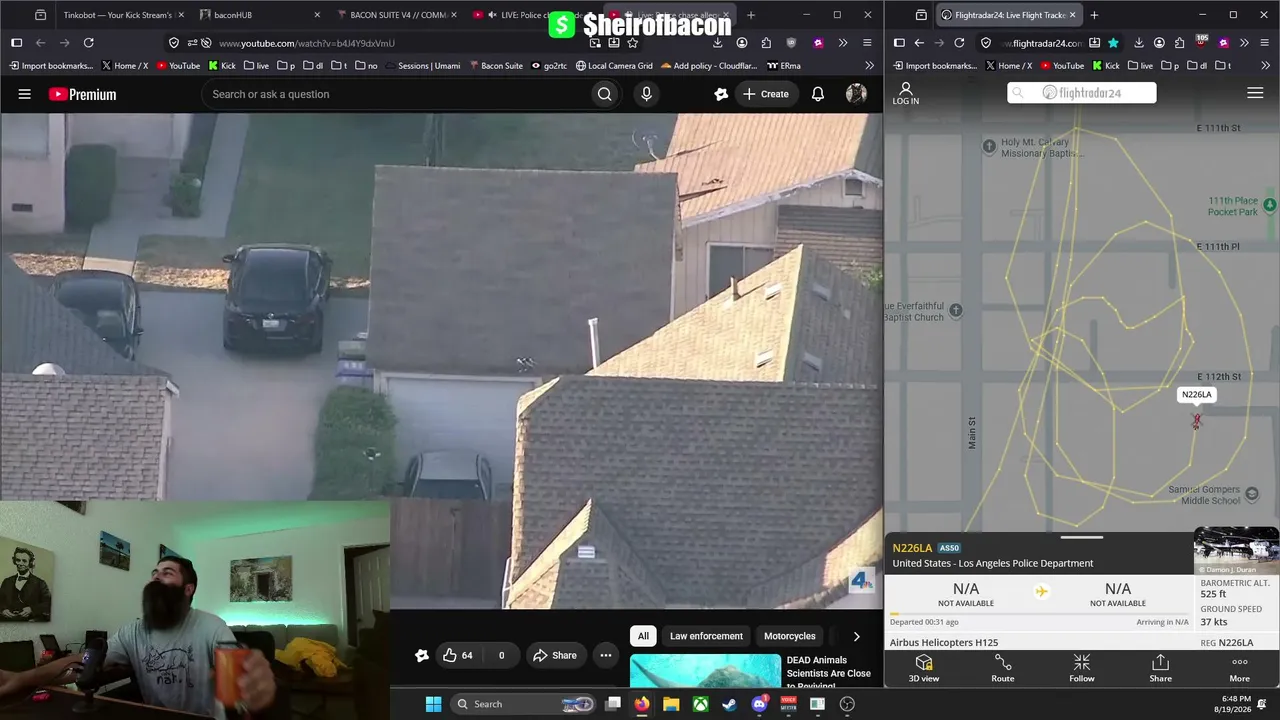The image size is (1280, 720).
Task: Open 'Kick' bookmark in YouTube window
Action: coord(222,66)
